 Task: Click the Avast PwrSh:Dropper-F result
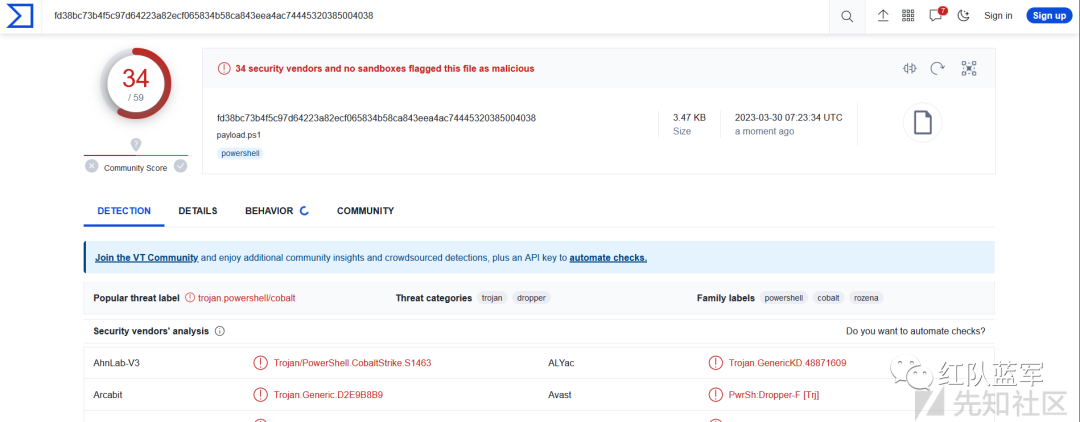click(x=773, y=395)
